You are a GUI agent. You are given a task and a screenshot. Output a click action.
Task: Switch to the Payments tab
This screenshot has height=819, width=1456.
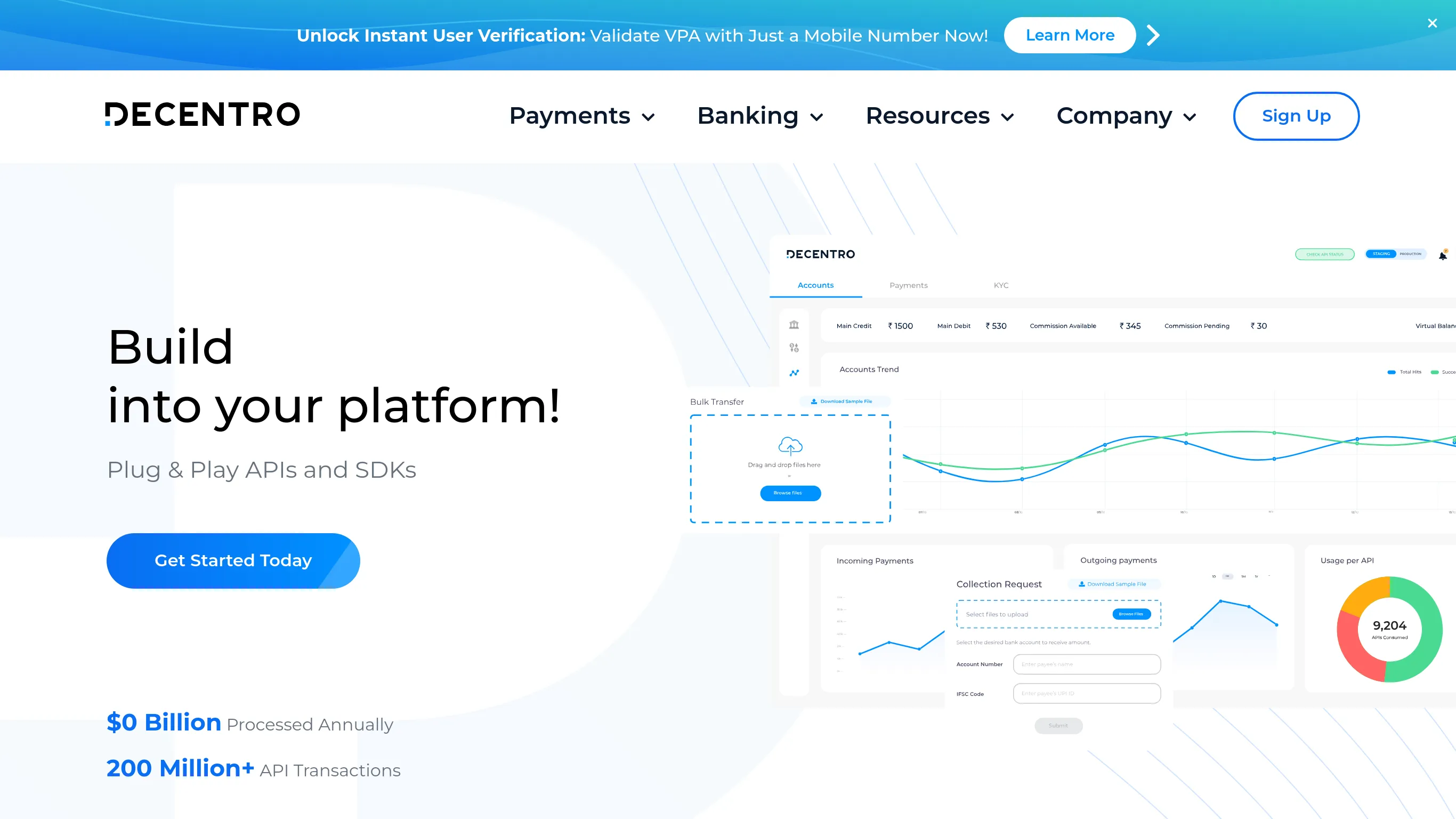[x=909, y=285]
